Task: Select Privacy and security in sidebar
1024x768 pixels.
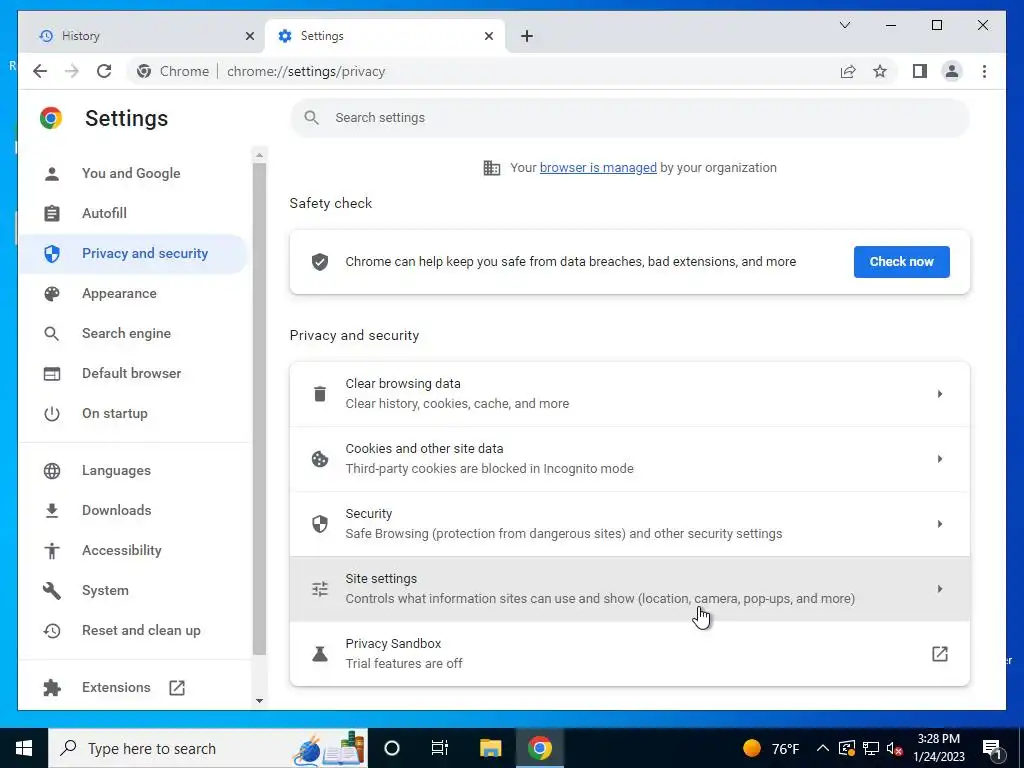Action: [x=133, y=253]
